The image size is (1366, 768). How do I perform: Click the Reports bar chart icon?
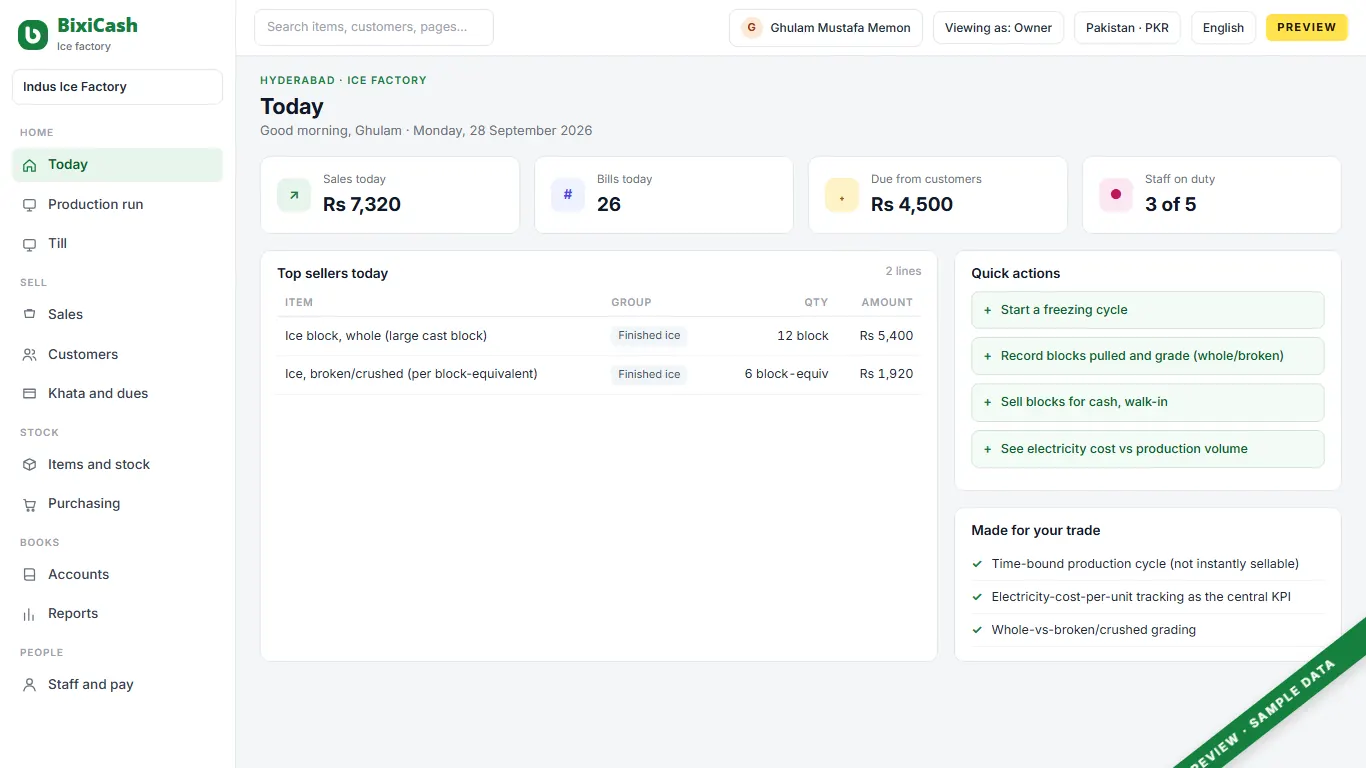tap(29, 614)
